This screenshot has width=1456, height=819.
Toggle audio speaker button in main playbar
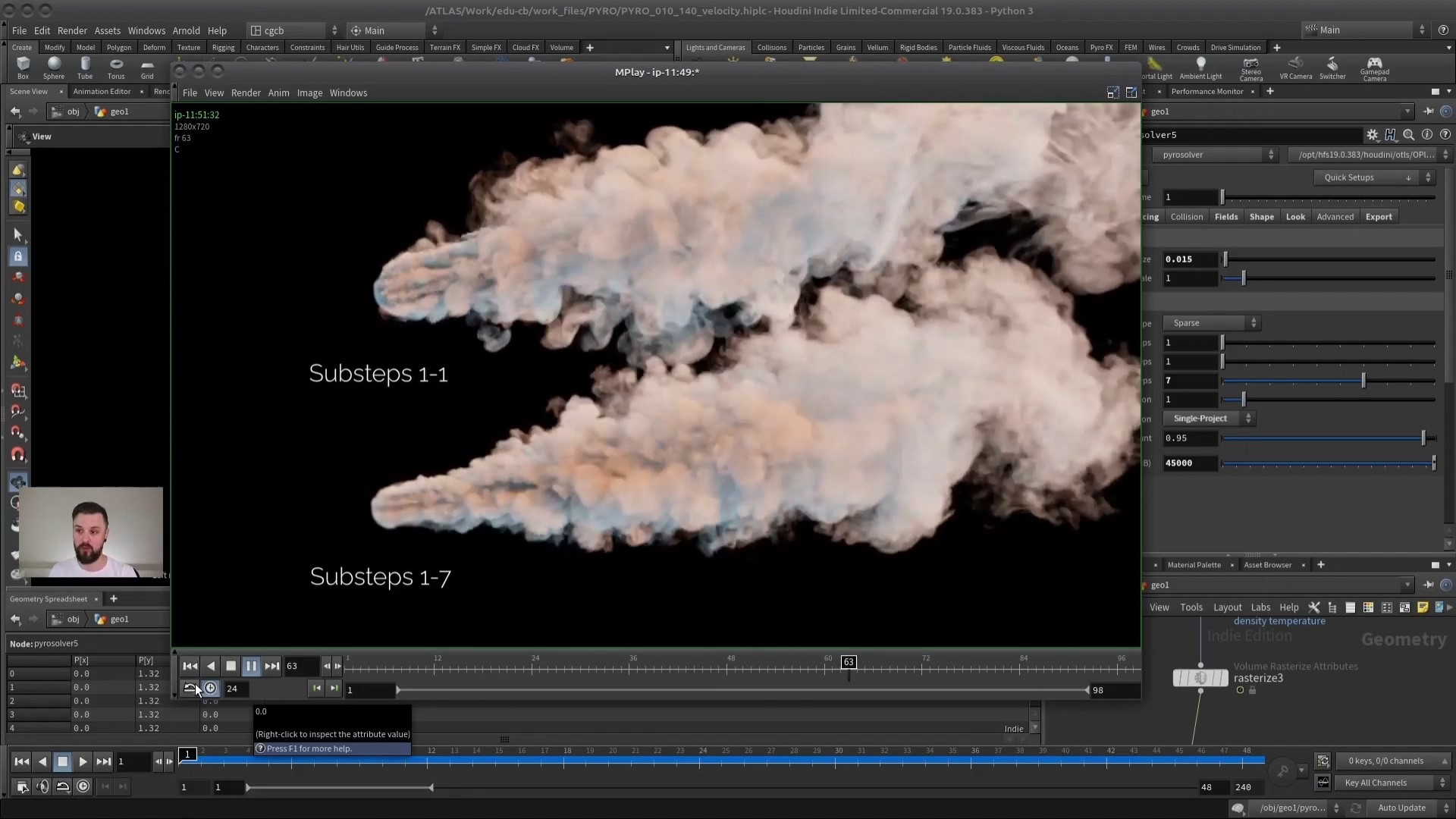[x=42, y=787]
